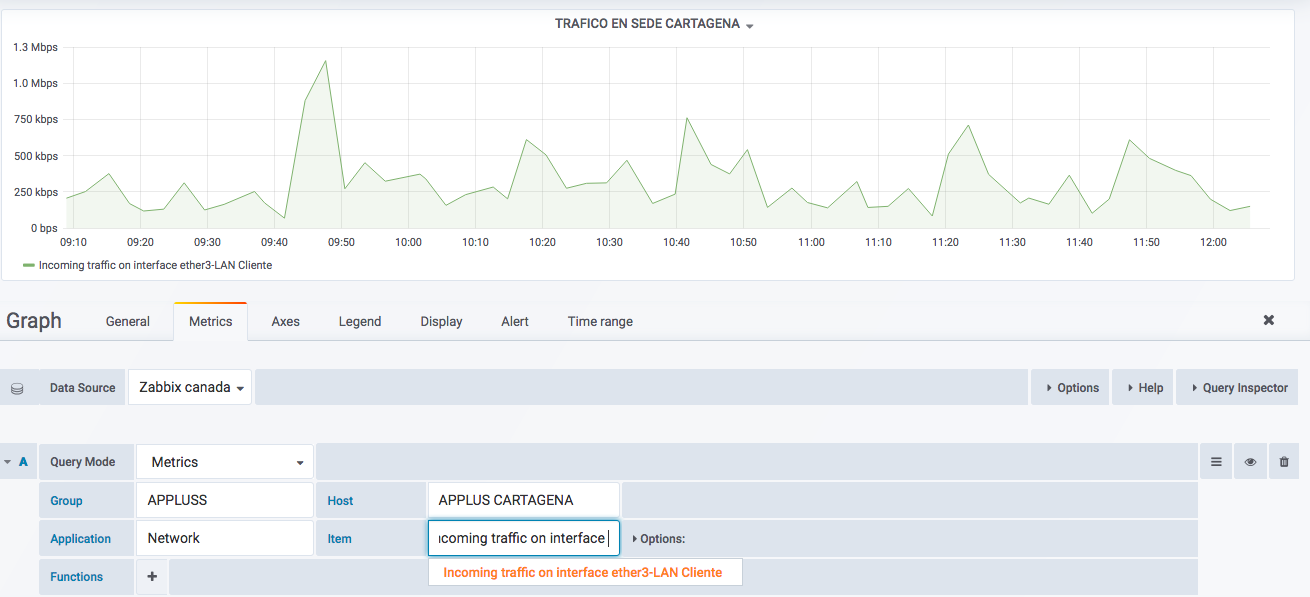Select the Time range tab

(x=599, y=321)
